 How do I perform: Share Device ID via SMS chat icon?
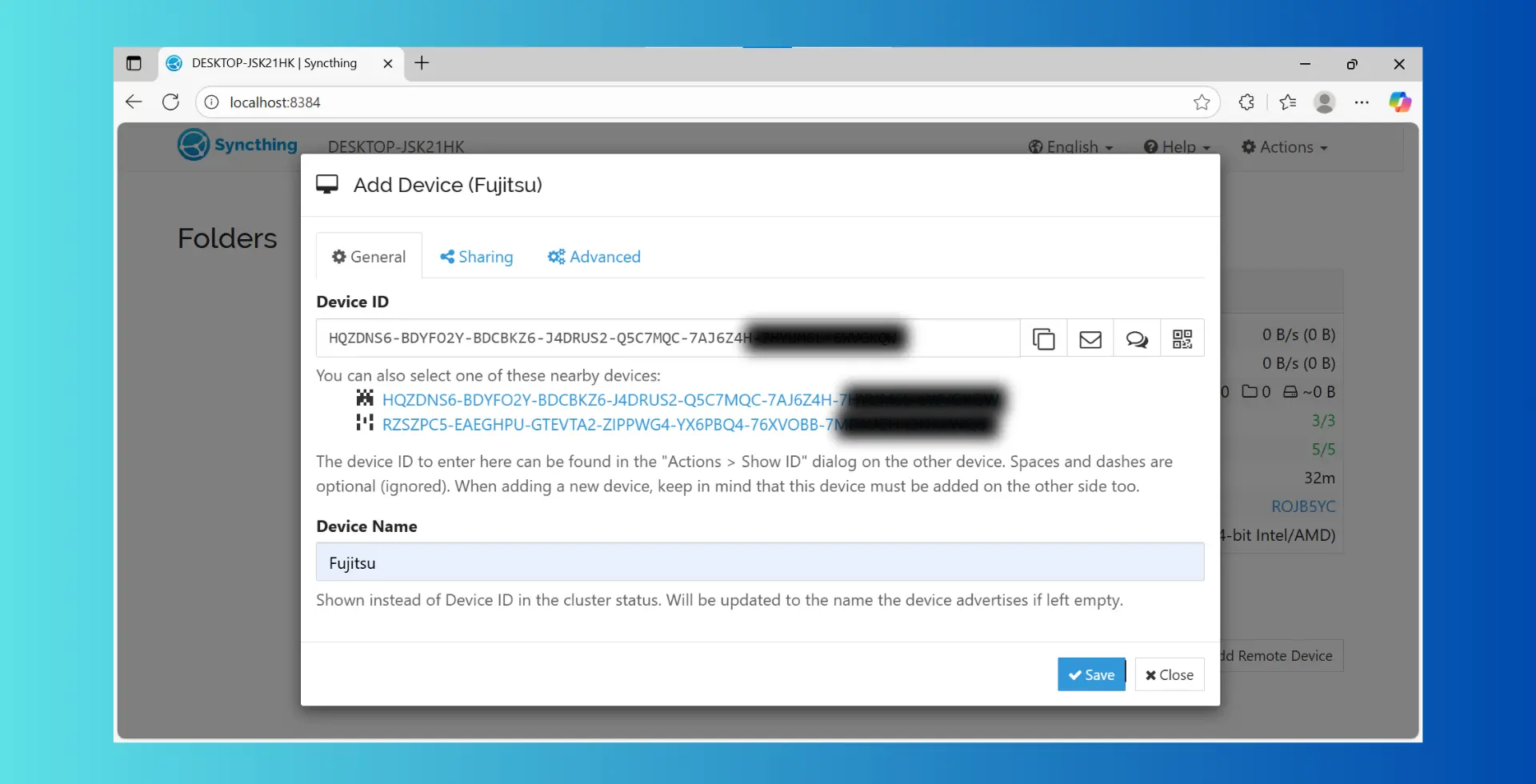(1136, 339)
